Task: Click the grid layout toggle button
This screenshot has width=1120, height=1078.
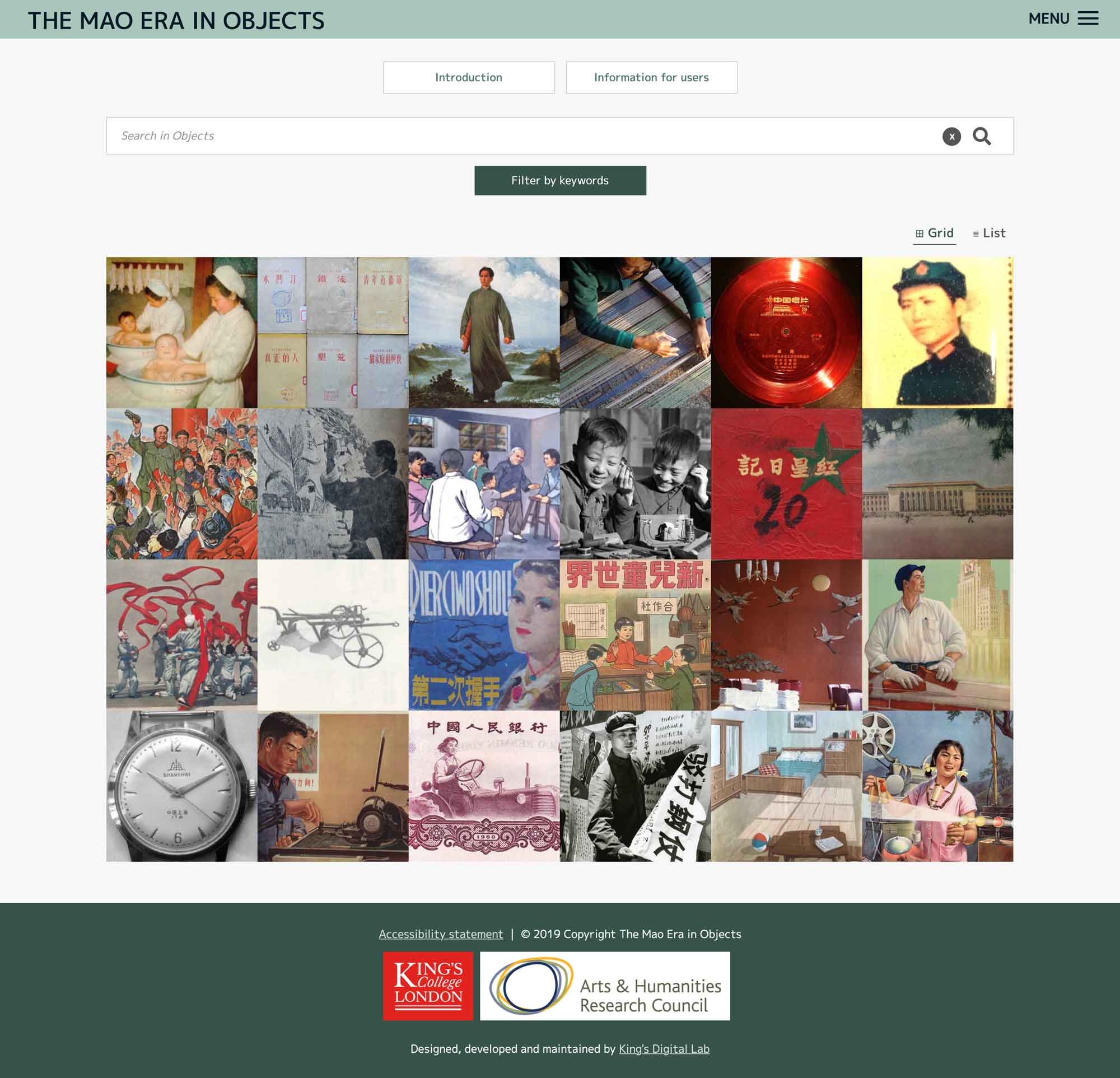Action: [934, 233]
